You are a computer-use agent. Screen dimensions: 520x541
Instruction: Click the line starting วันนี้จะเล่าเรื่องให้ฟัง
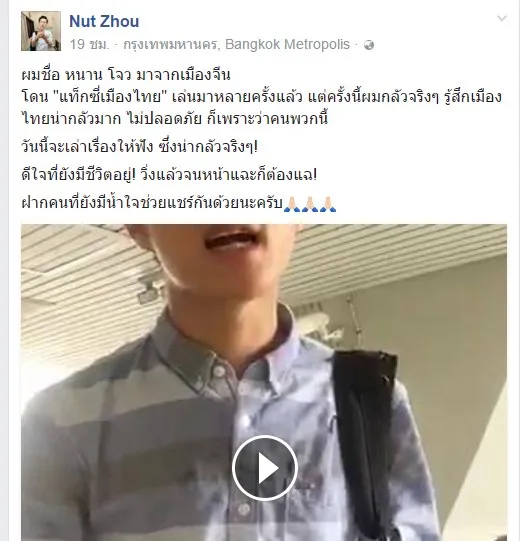coord(139,147)
